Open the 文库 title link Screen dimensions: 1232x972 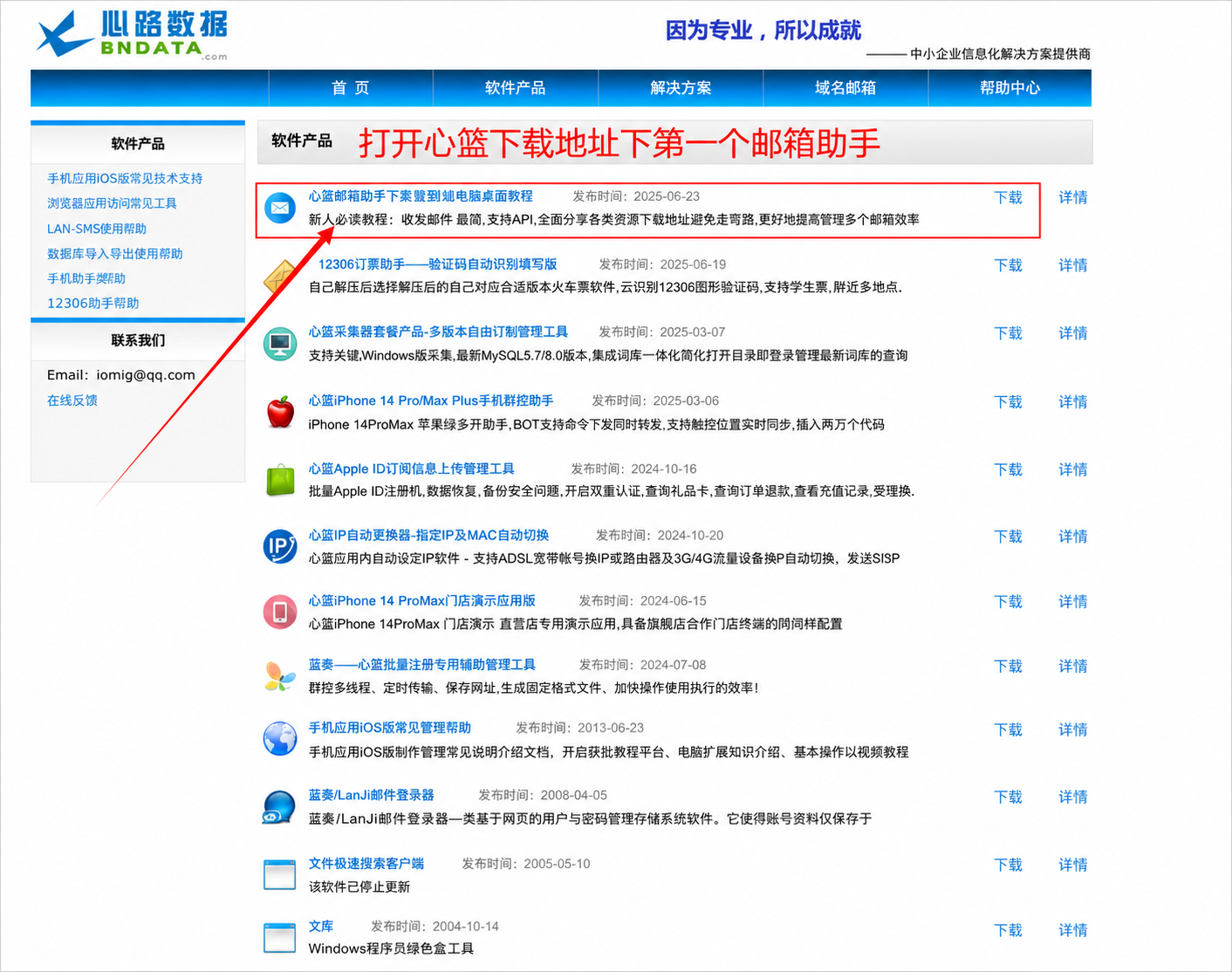coord(321,926)
